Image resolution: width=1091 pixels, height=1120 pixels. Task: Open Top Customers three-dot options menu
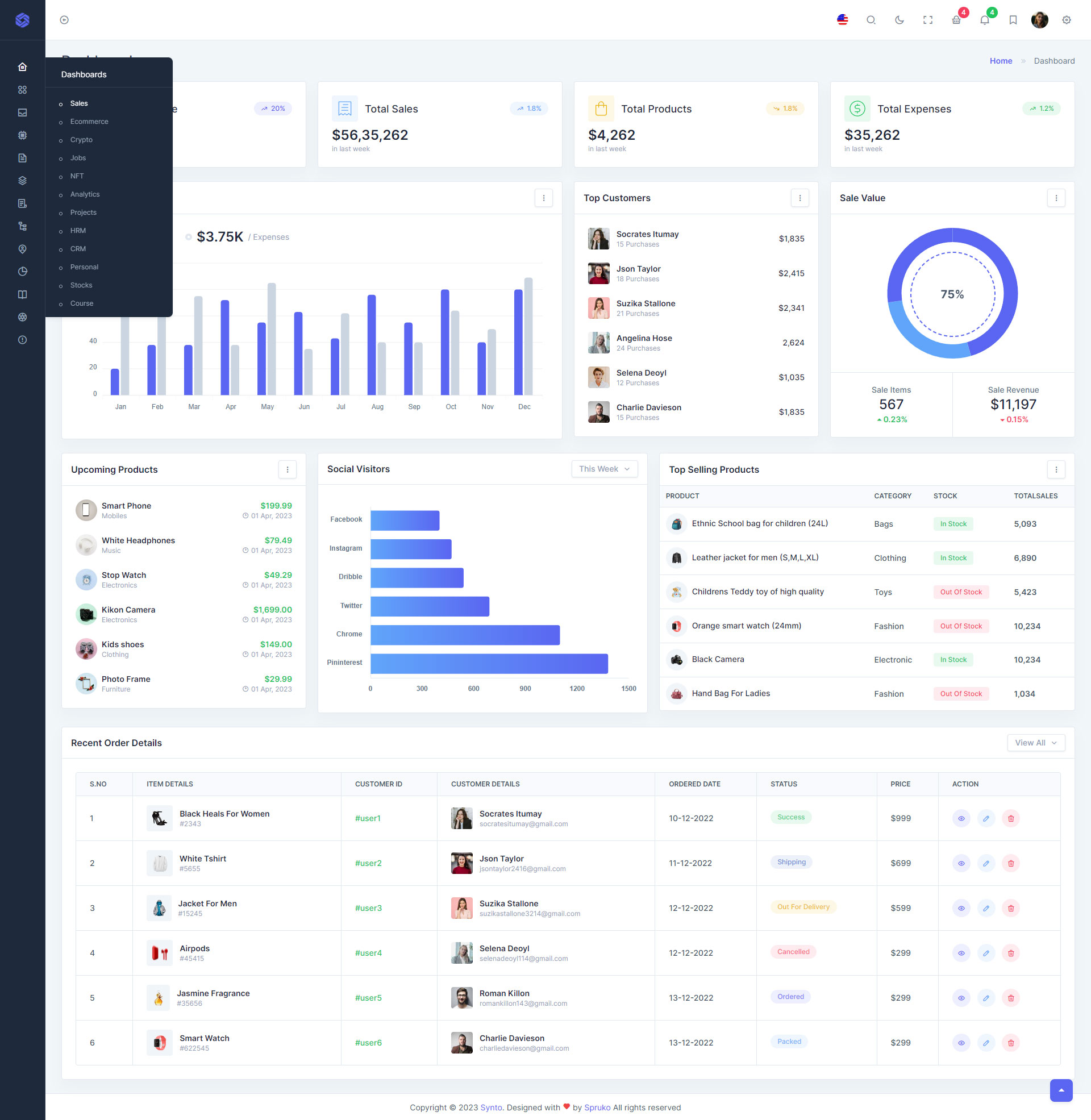pyautogui.click(x=800, y=198)
